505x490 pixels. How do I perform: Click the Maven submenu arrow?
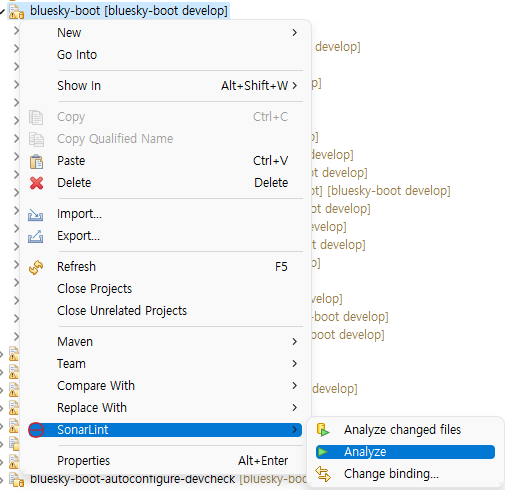(x=295, y=342)
